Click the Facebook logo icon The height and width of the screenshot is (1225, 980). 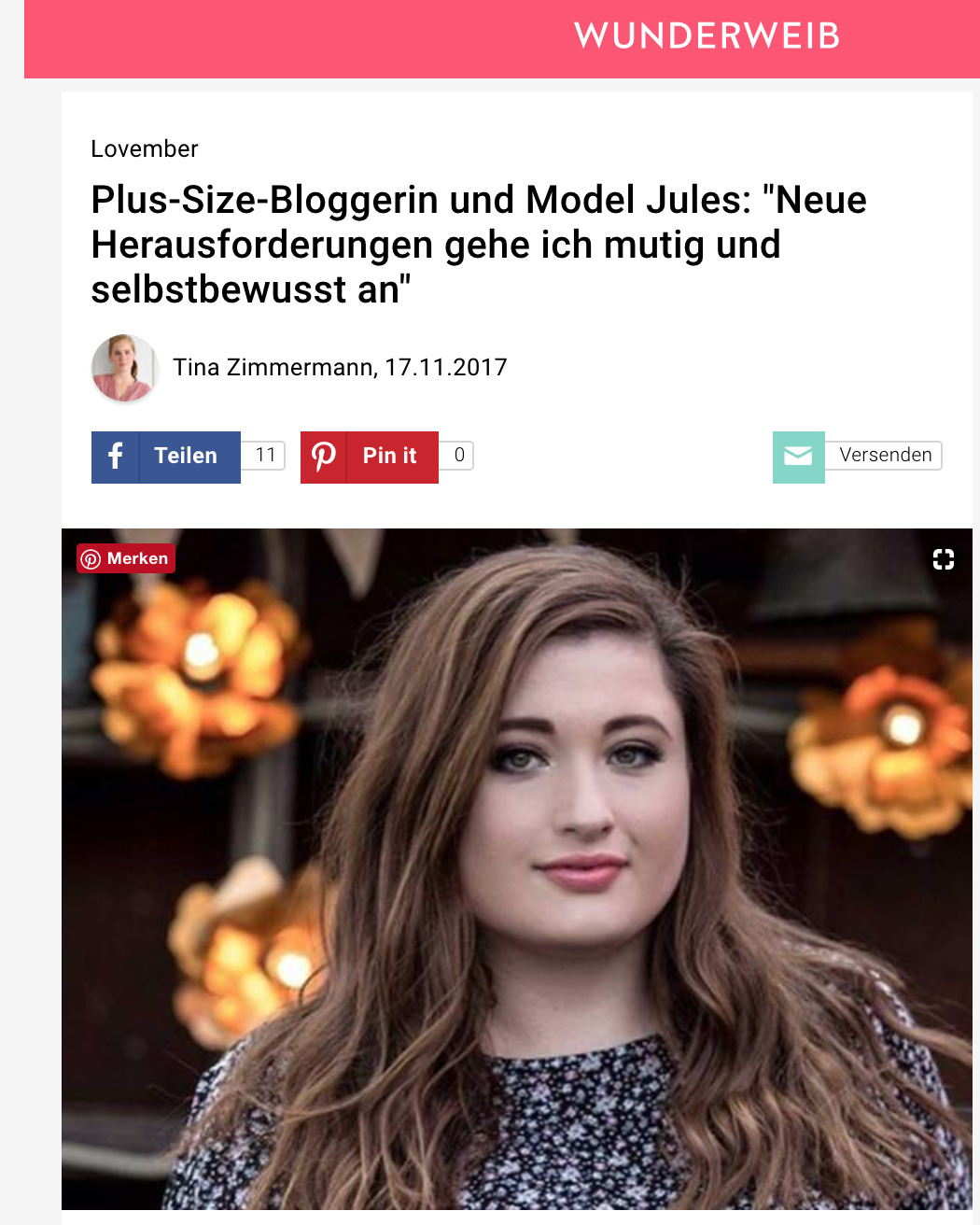coord(115,457)
